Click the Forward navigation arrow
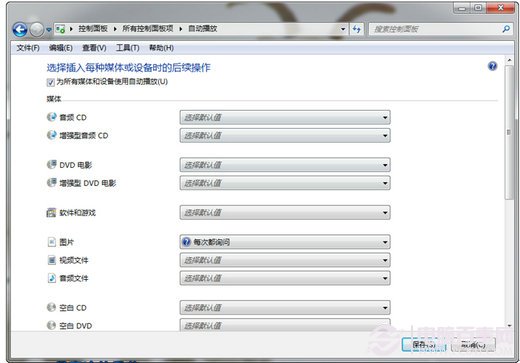Screen dimensions: 520x363 (x=37, y=30)
